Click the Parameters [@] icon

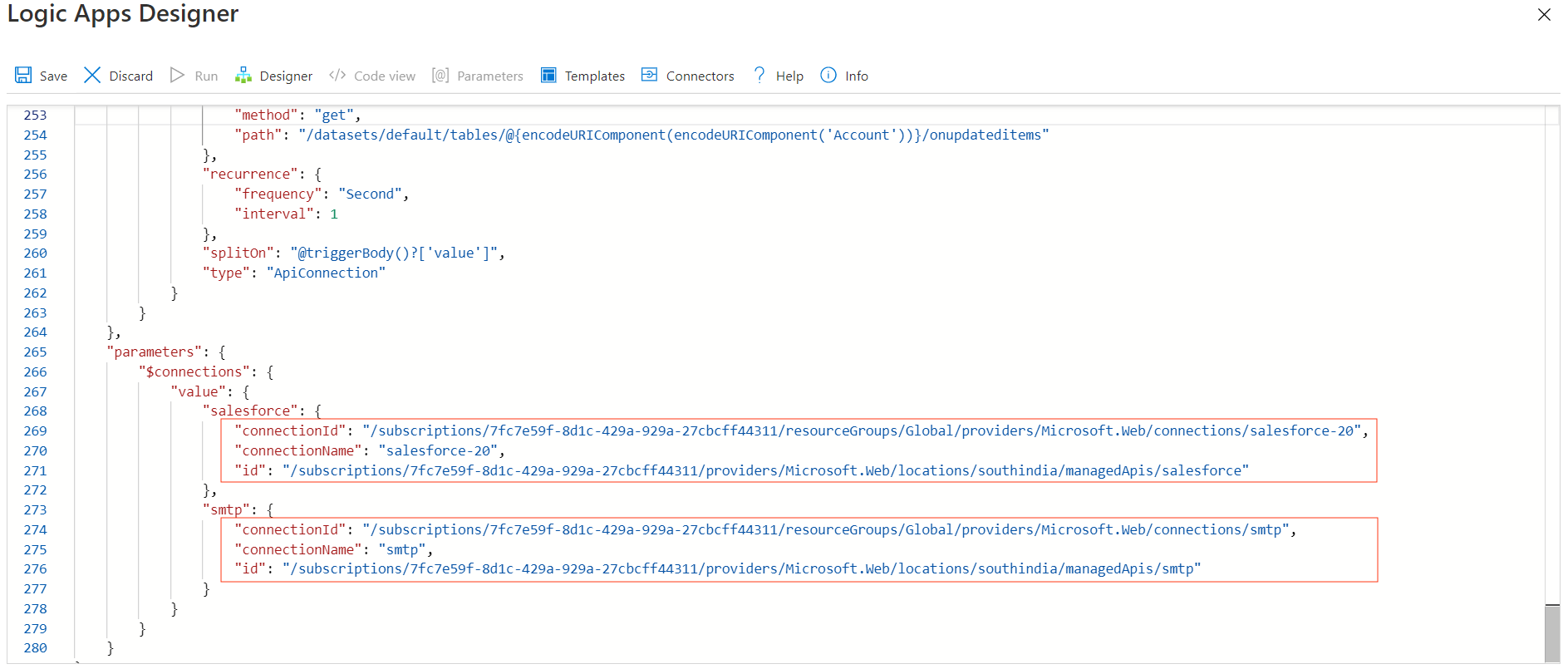click(440, 76)
